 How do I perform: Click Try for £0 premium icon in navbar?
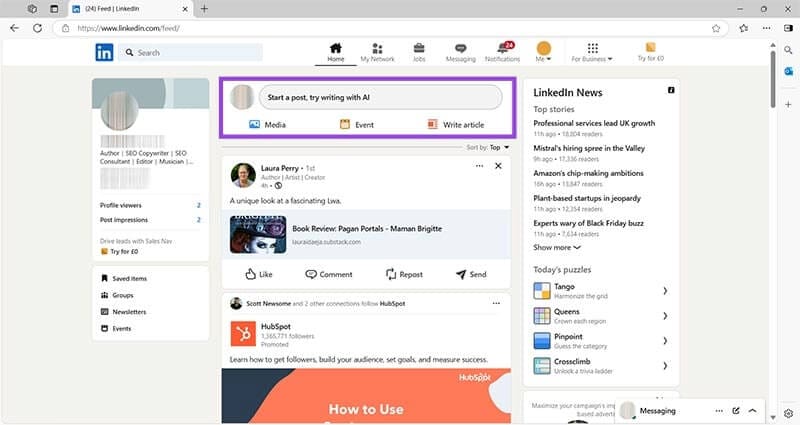click(651, 47)
